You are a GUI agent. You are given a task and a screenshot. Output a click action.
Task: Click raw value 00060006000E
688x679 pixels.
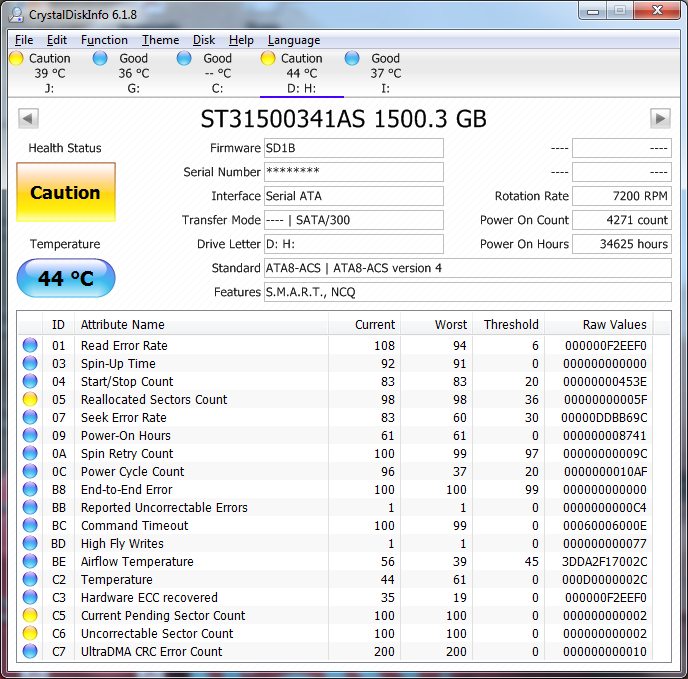[x=605, y=525]
